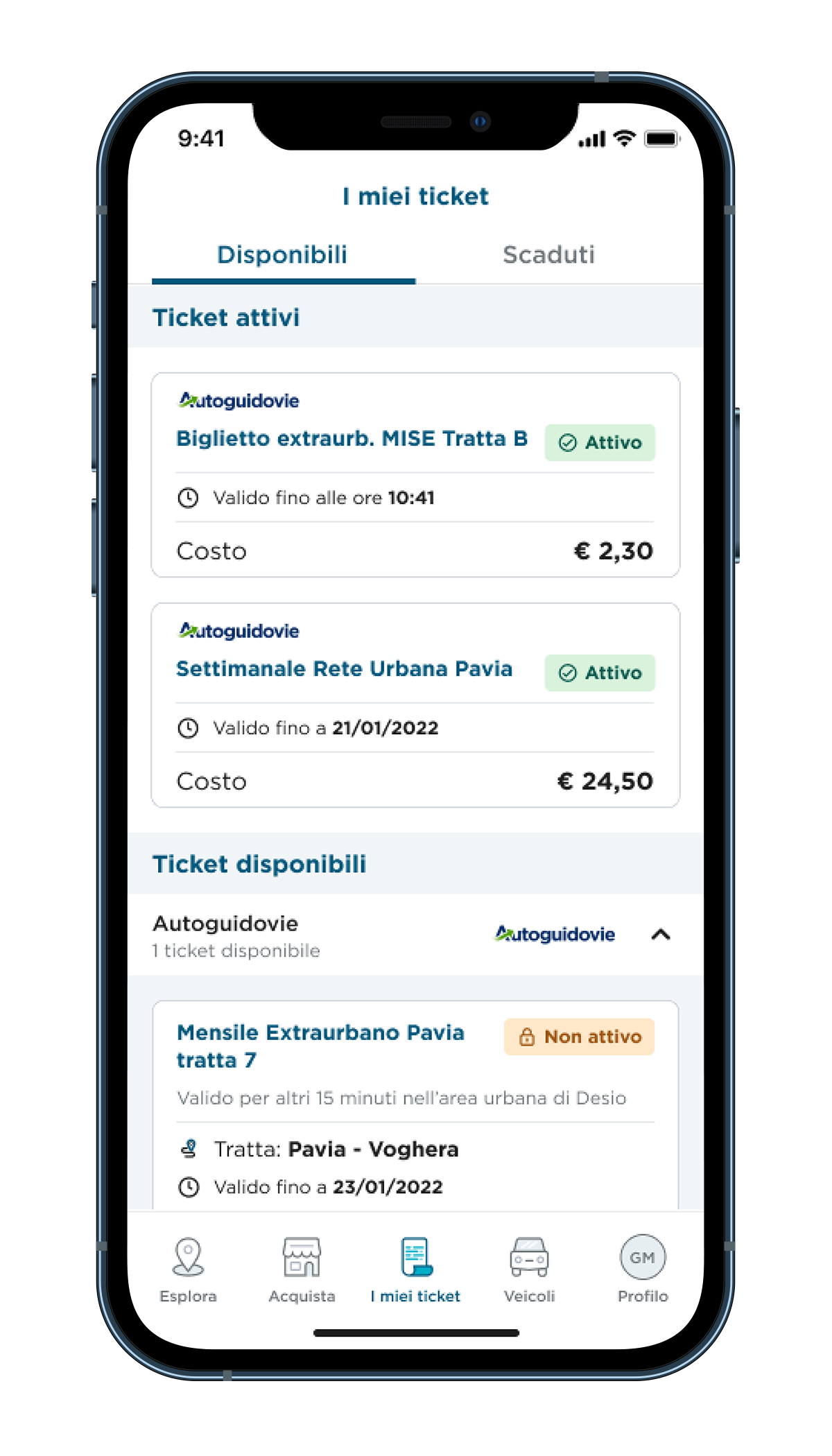Viewport: 832px width, 1456px height.
Task: Select the Disponibili tab
Action: [x=282, y=254]
